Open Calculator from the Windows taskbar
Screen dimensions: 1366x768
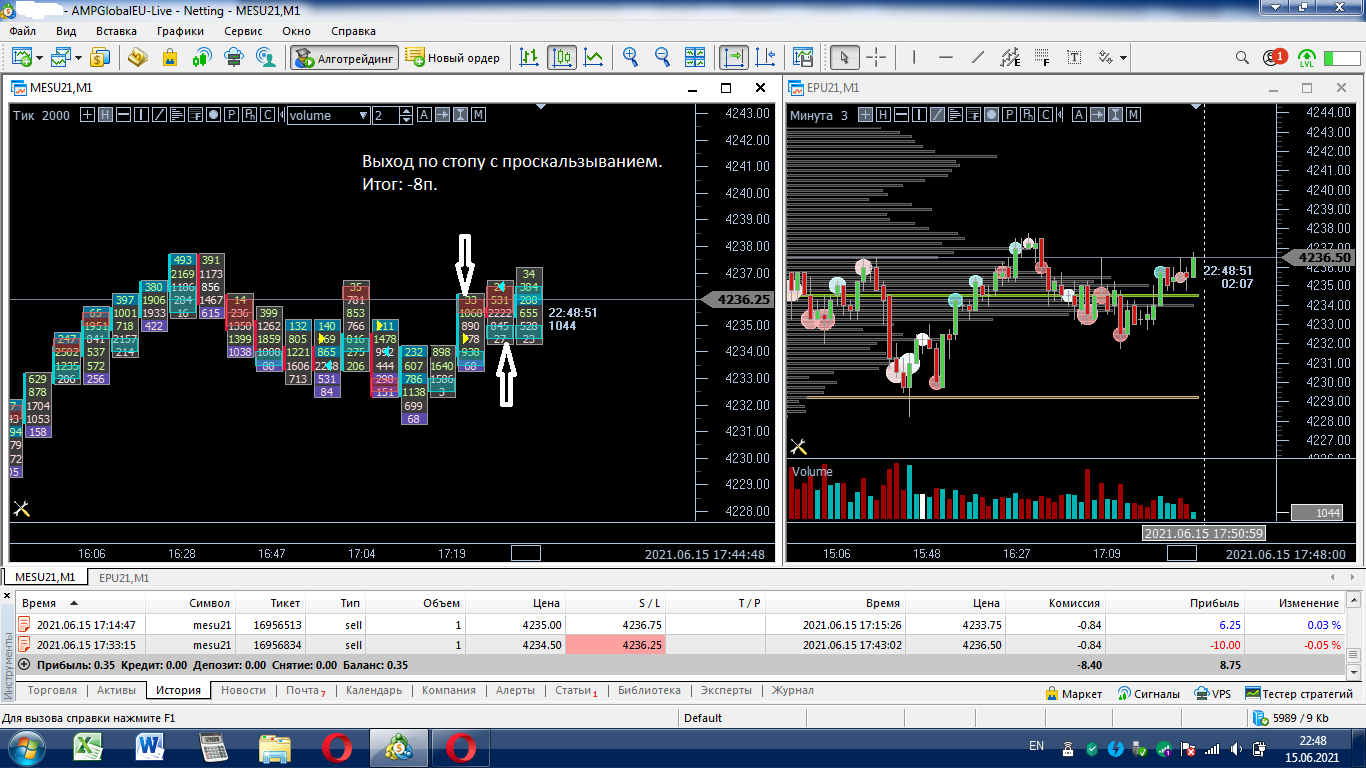point(213,746)
